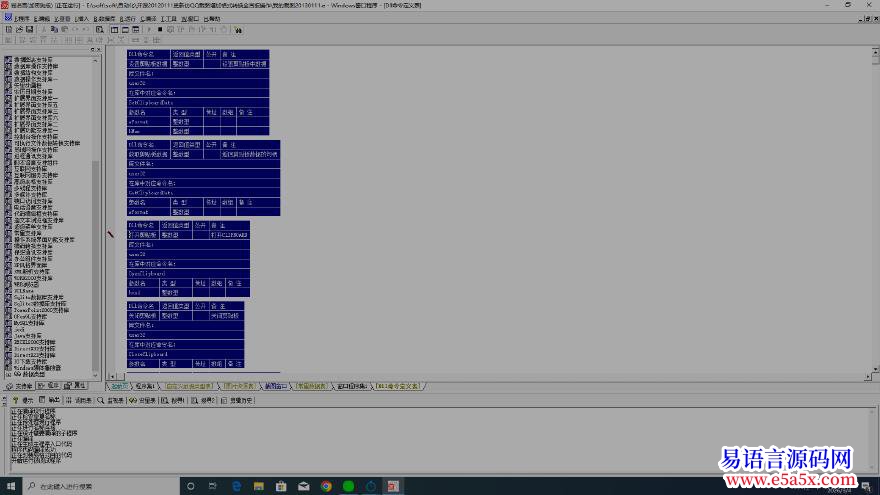
Task: Select the 提示 tab in output panel
Action: coord(25,400)
